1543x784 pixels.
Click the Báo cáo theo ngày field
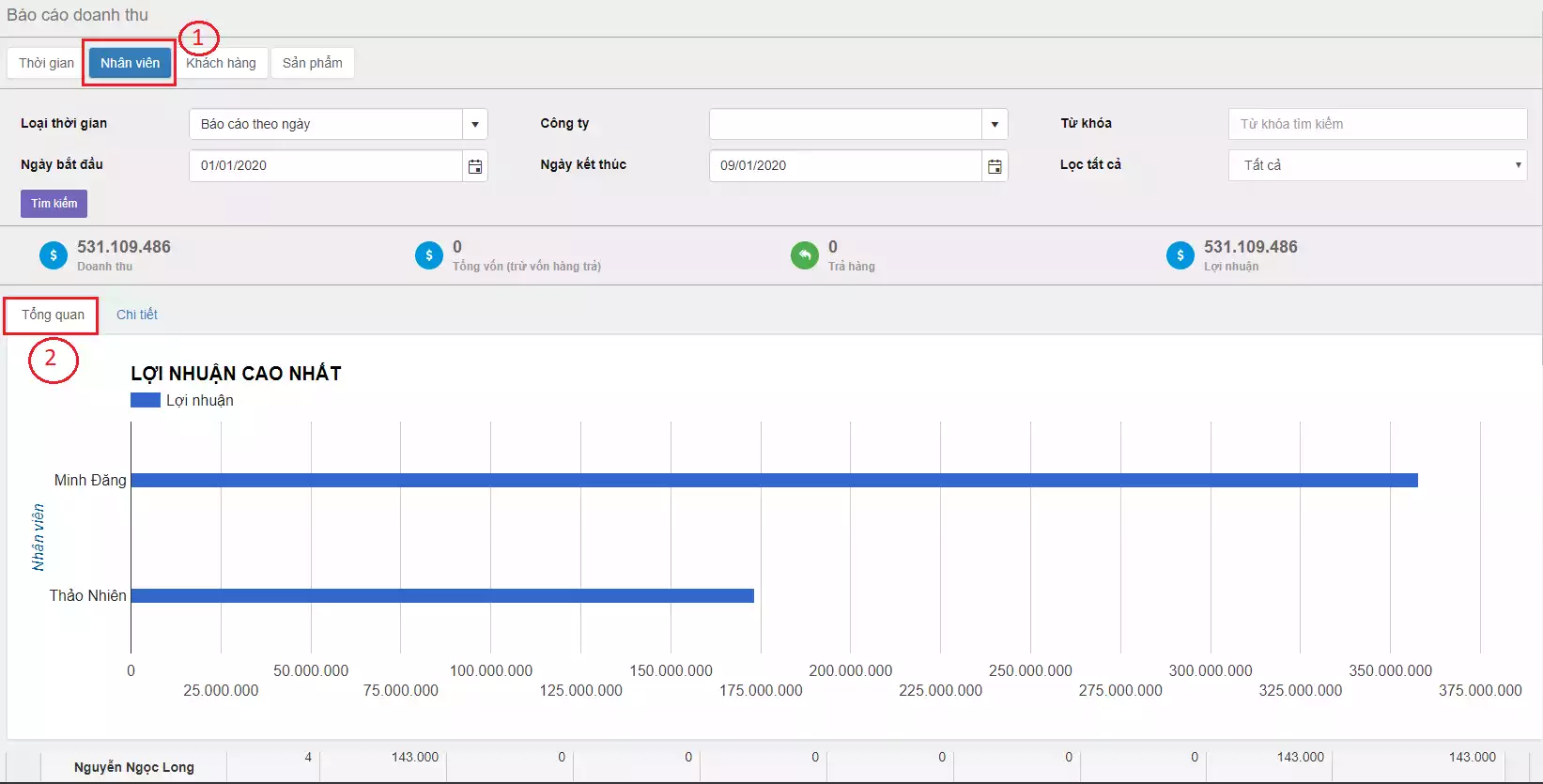[326, 124]
